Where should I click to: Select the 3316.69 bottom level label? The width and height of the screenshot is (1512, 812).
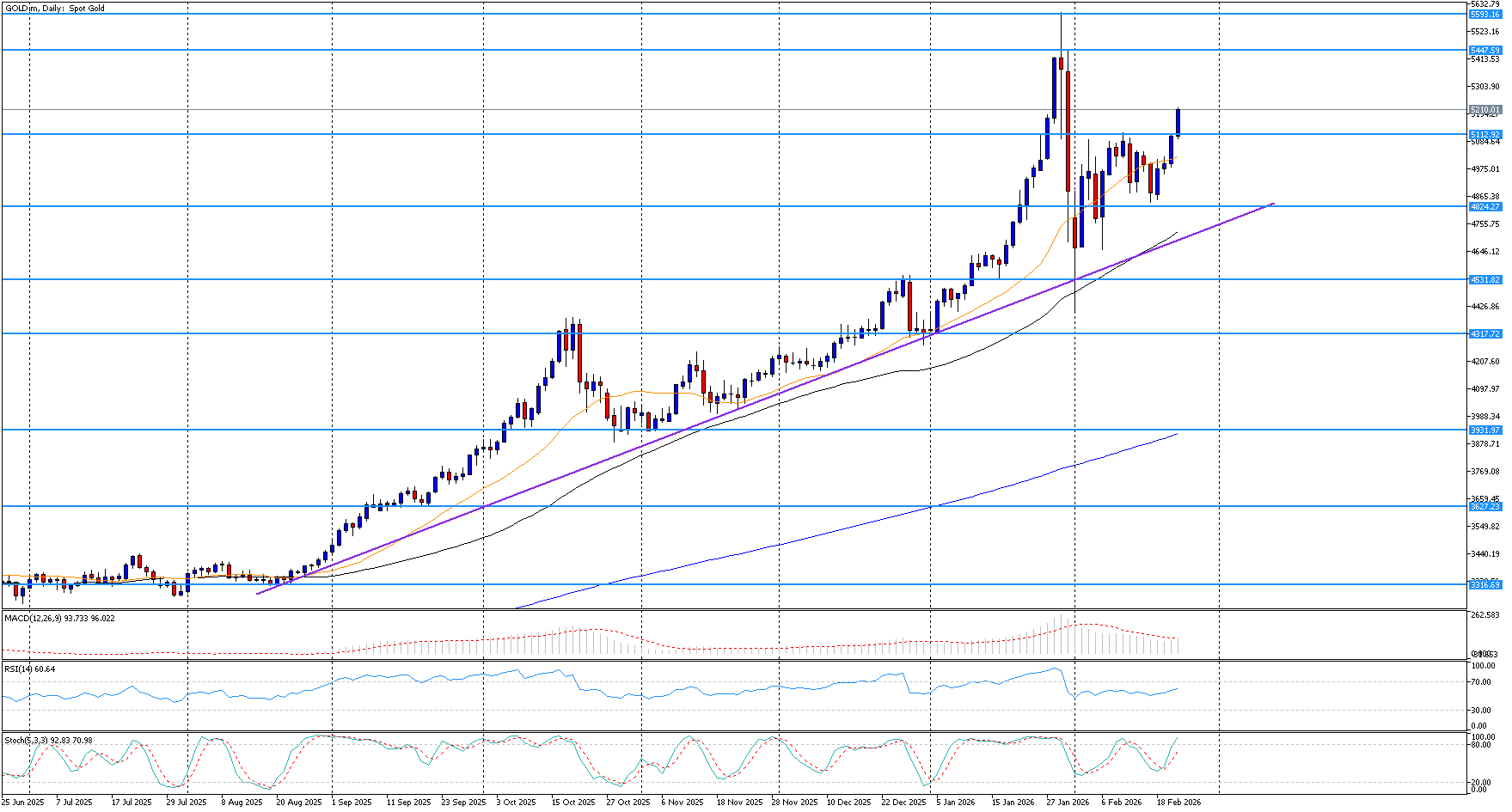(1484, 585)
